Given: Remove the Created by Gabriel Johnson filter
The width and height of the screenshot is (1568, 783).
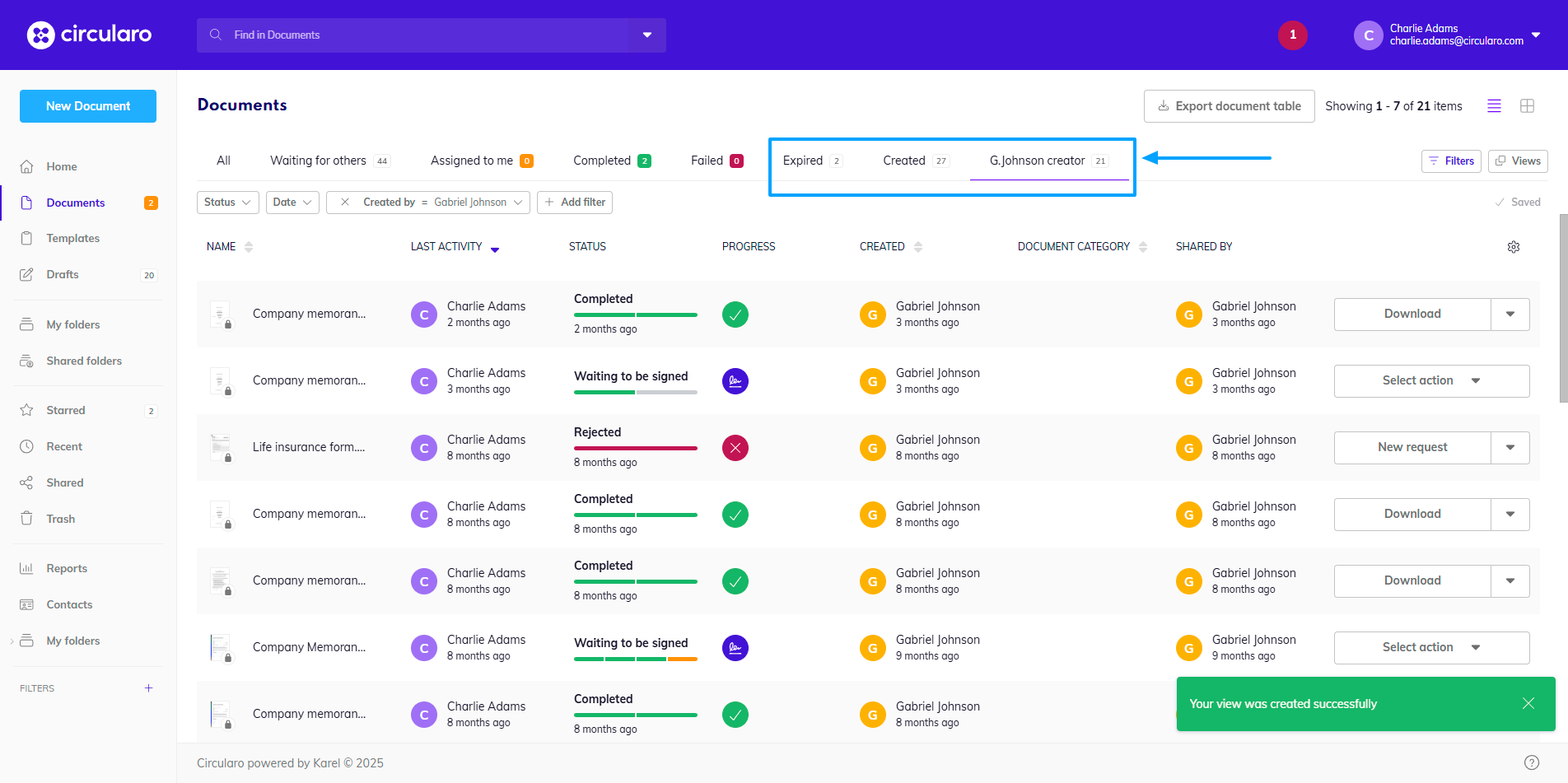Looking at the screenshot, I should (345, 203).
